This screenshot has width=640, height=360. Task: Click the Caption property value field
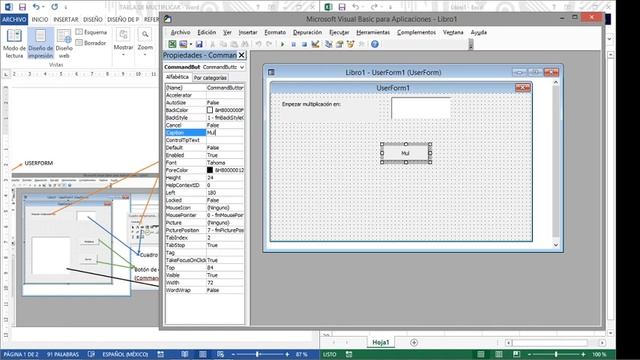(225, 133)
